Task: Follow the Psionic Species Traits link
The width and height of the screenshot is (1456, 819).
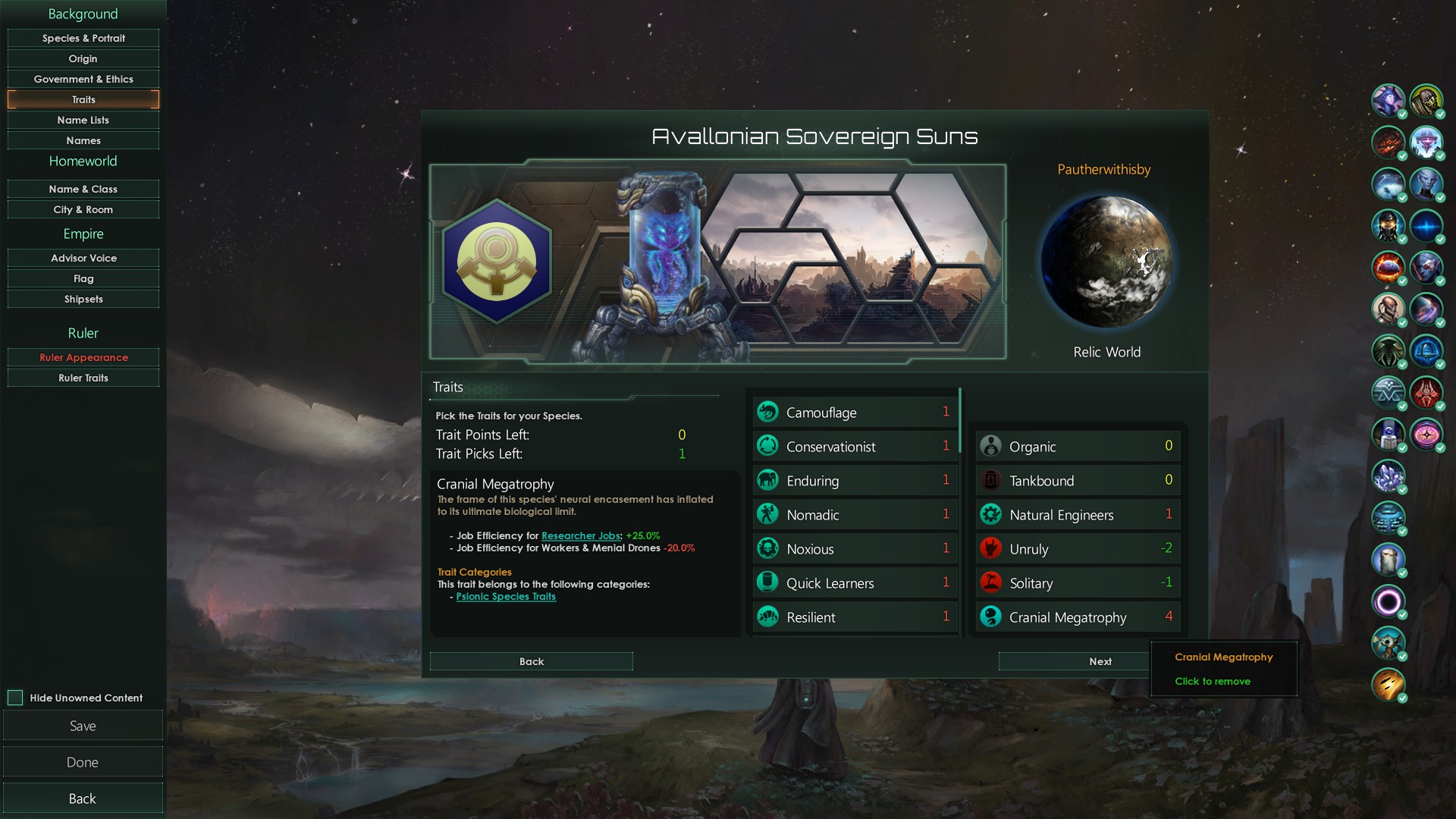Action: (x=506, y=596)
